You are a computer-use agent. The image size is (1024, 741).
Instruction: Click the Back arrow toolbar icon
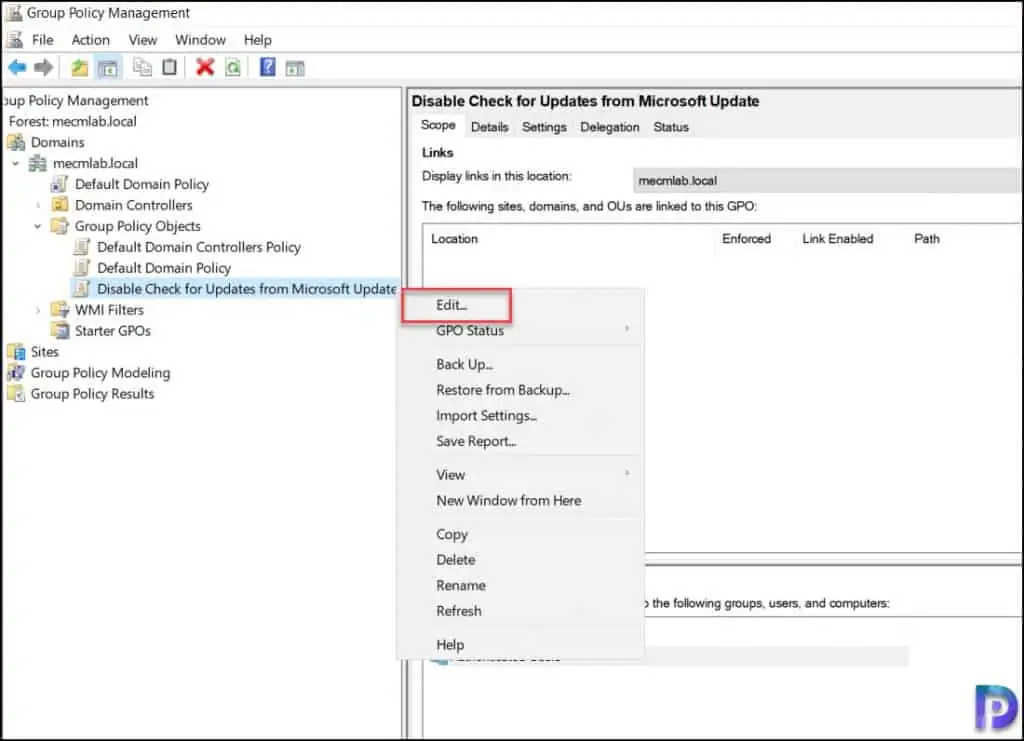point(18,67)
